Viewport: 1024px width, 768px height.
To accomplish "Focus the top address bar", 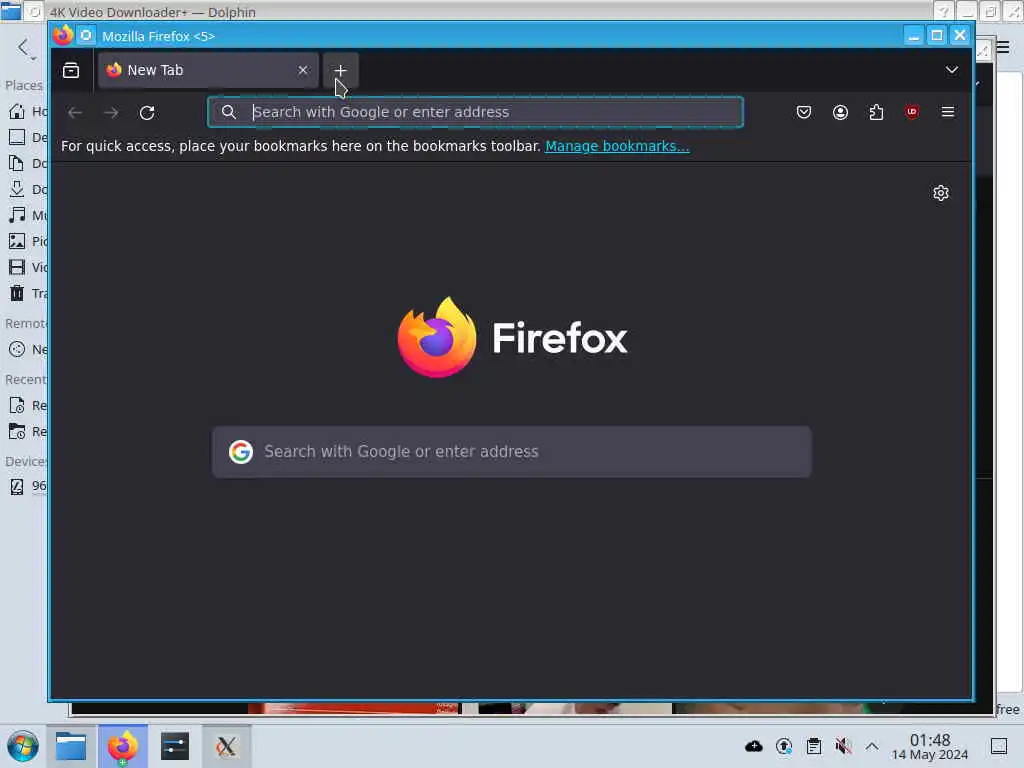I will pos(475,112).
